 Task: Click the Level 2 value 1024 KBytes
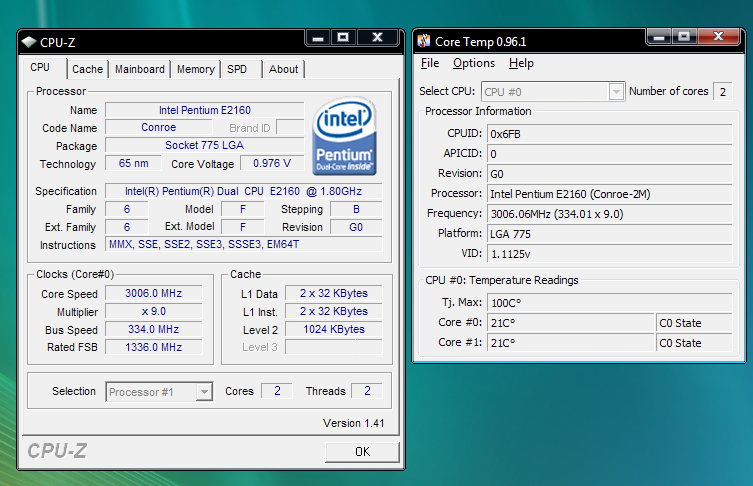pyautogui.click(x=334, y=329)
